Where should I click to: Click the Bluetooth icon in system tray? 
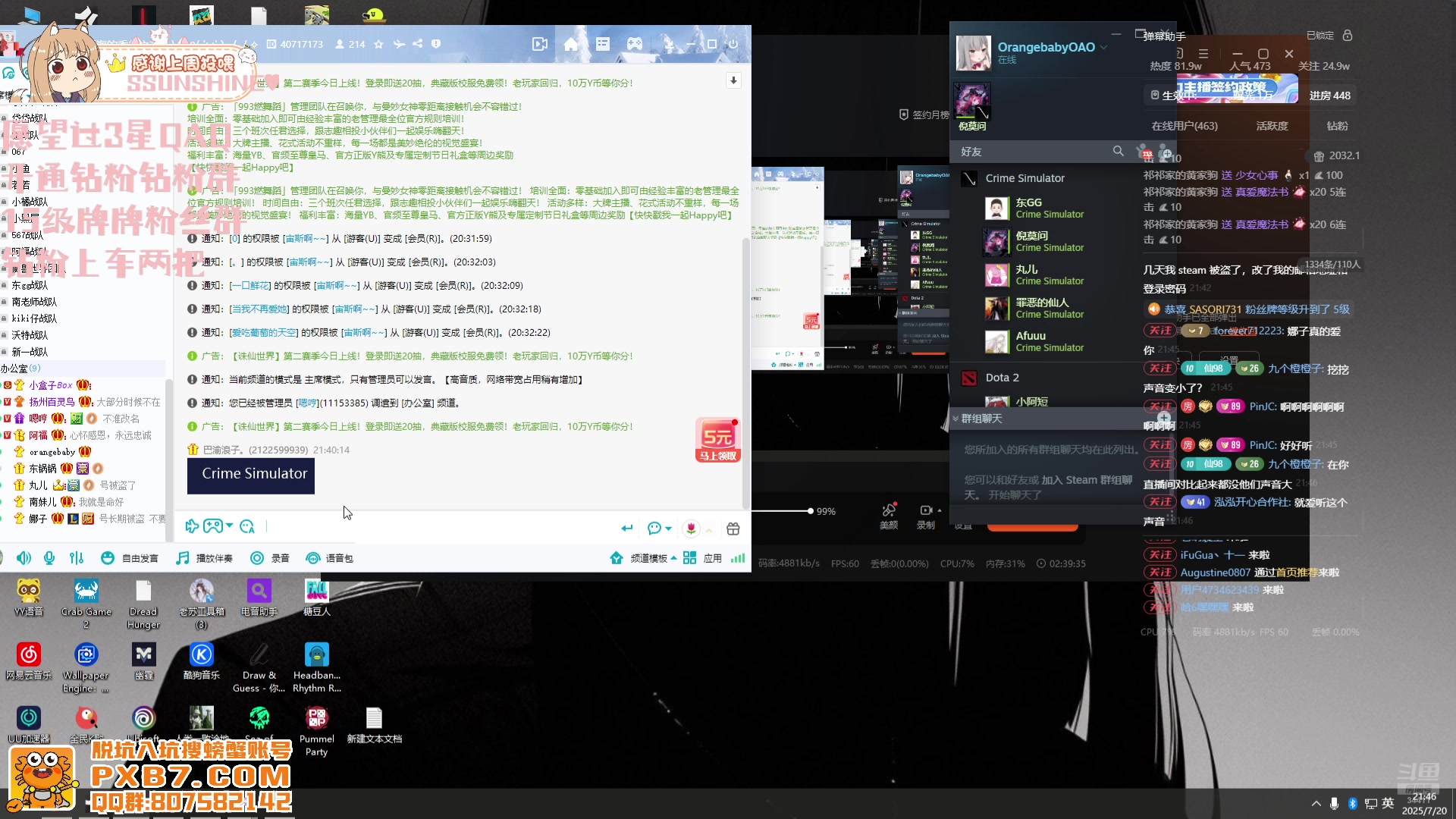[x=1352, y=803]
